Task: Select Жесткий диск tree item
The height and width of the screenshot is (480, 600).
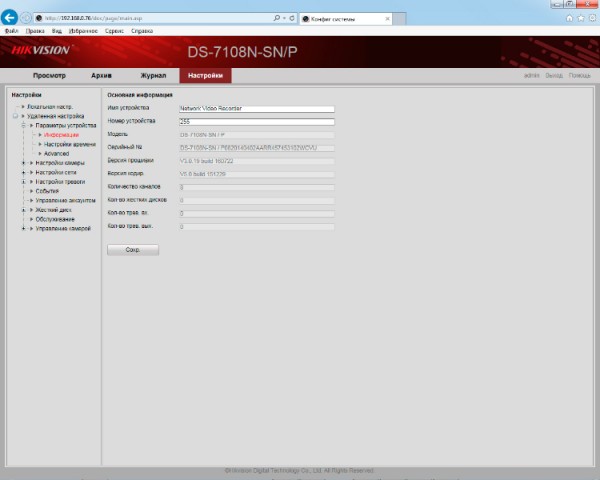Action: tap(53, 210)
